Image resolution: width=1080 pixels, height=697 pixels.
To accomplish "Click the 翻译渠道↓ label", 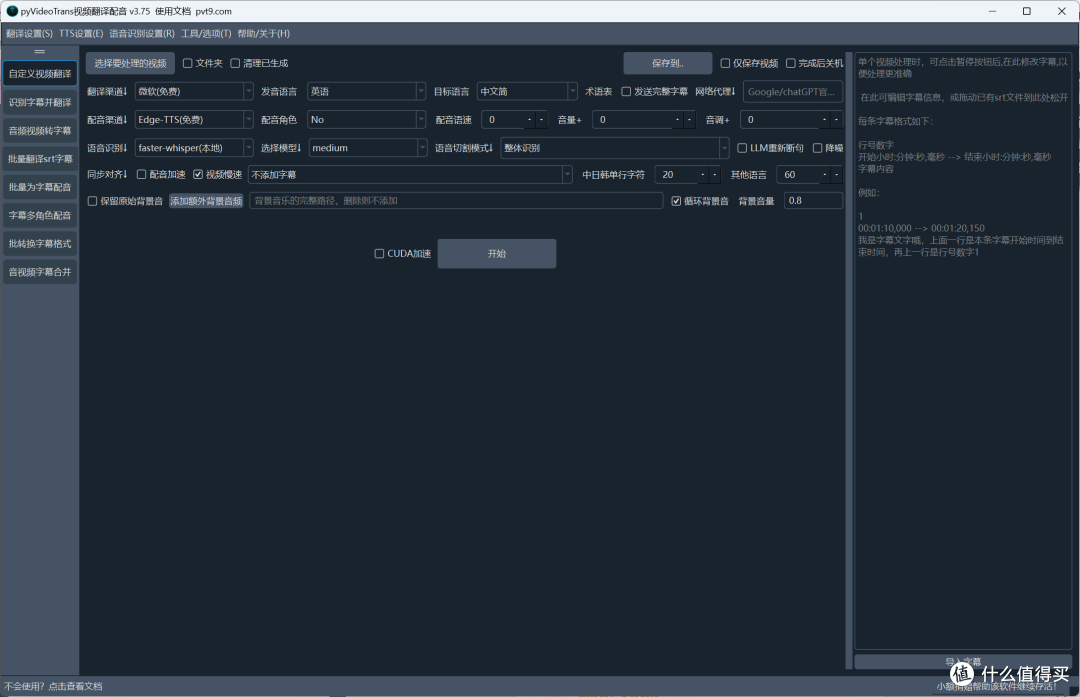I will click(x=107, y=91).
